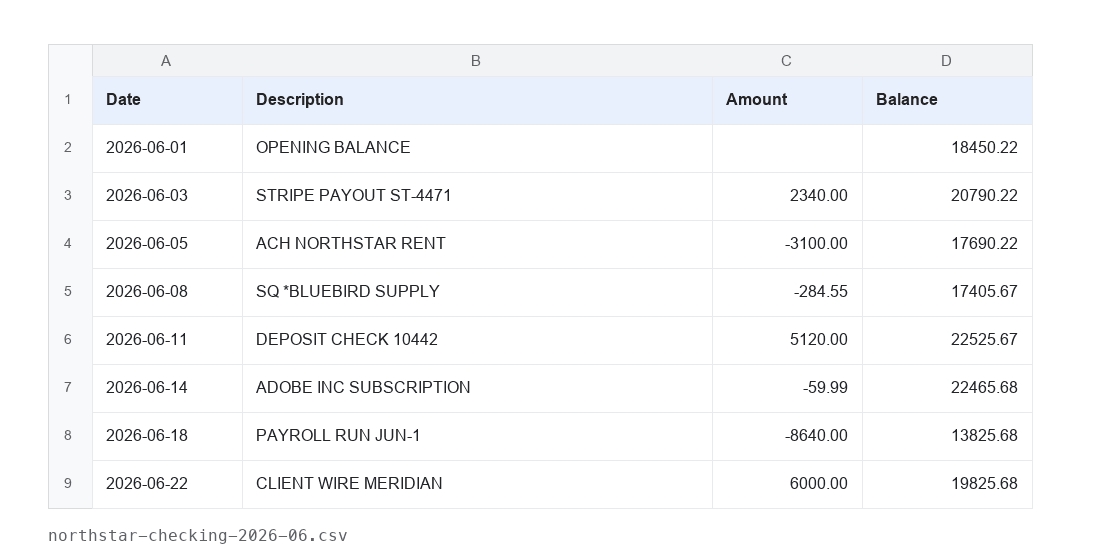Viewport: 1120px width, 560px height.
Task: Select the amount cell -59.99
Action: point(787,388)
